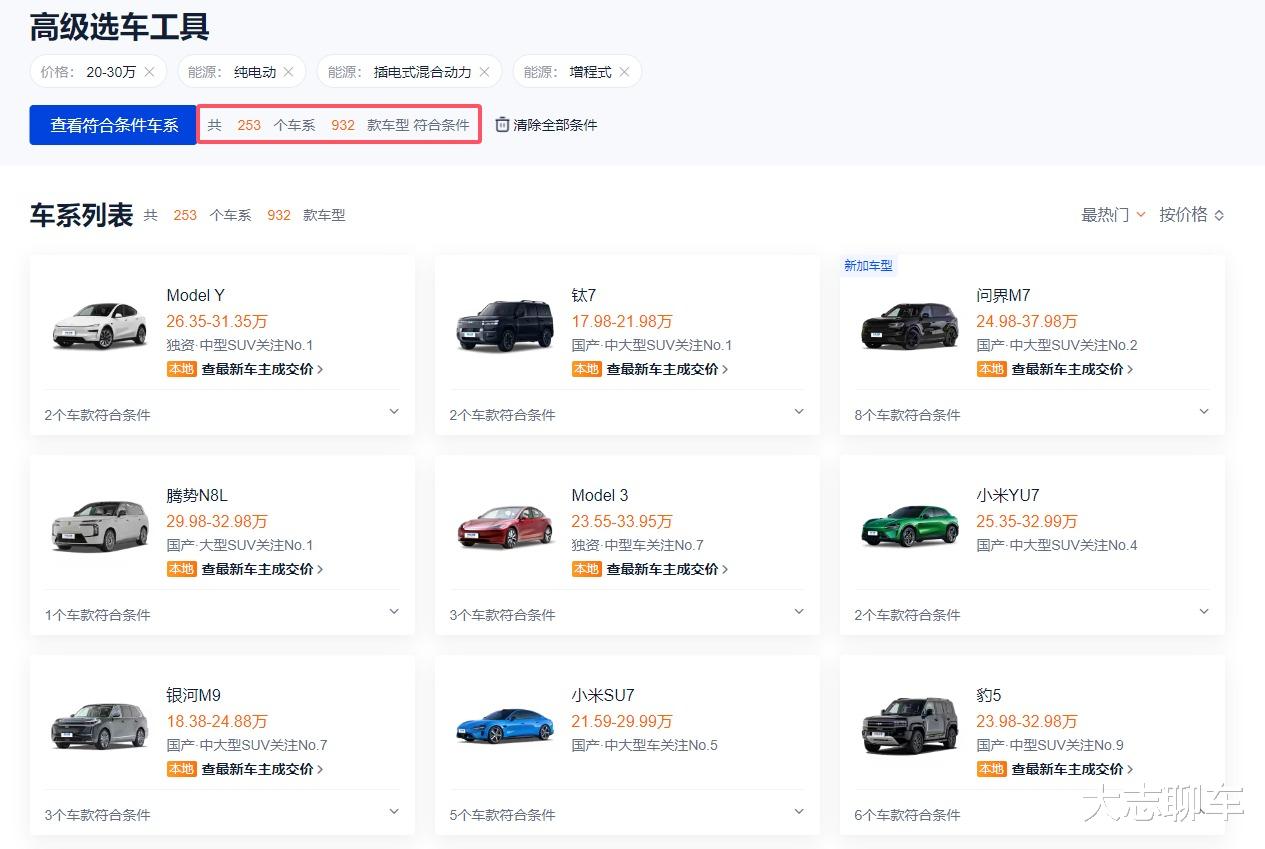Sort the list by 按价格

(x=1191, y=215)
